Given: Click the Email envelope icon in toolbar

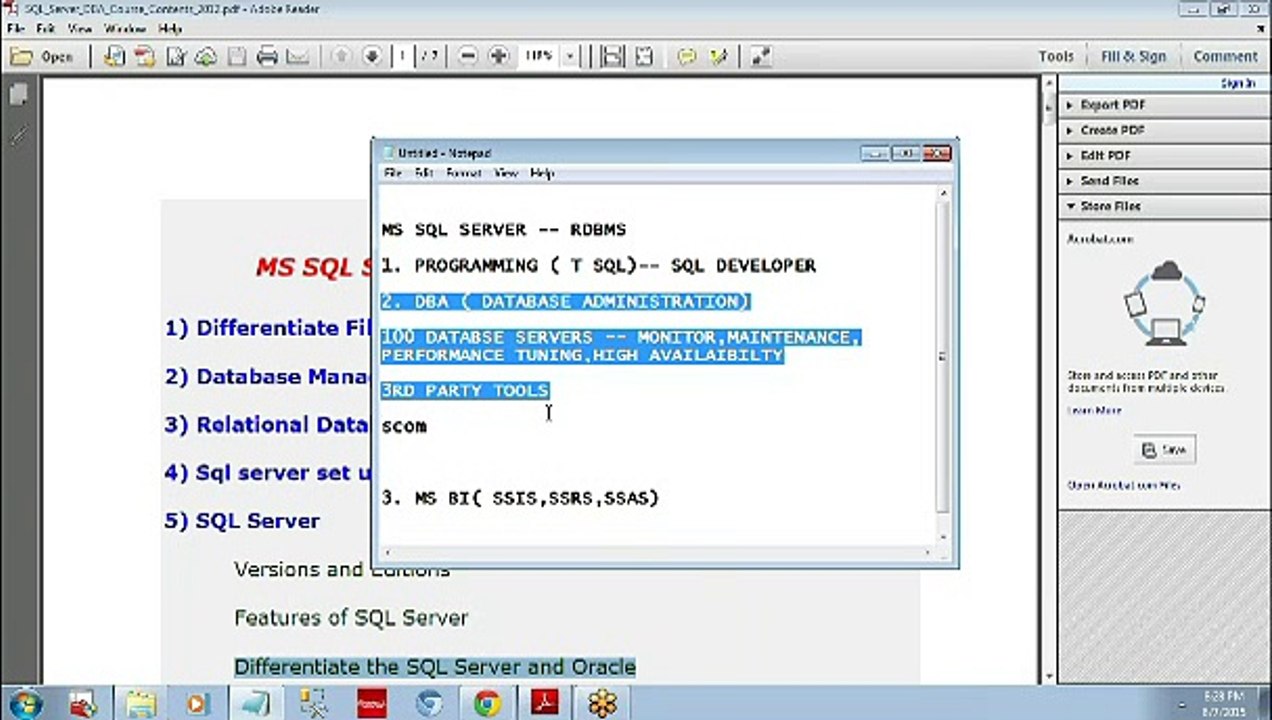Looking at the screenshot, I should tap(297, 57).
